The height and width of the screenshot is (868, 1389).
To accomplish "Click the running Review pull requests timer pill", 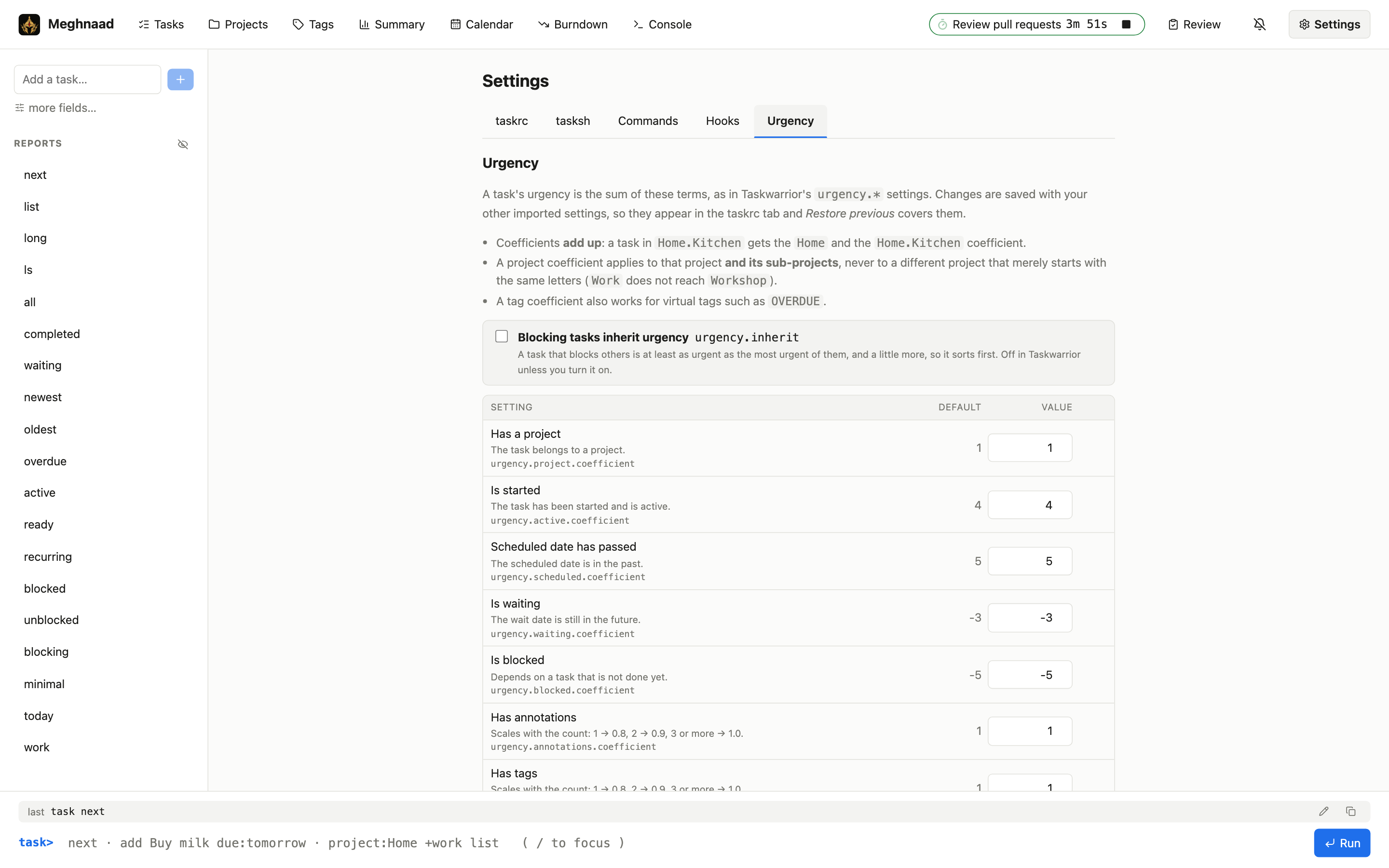I will [x=1036, y=24].
